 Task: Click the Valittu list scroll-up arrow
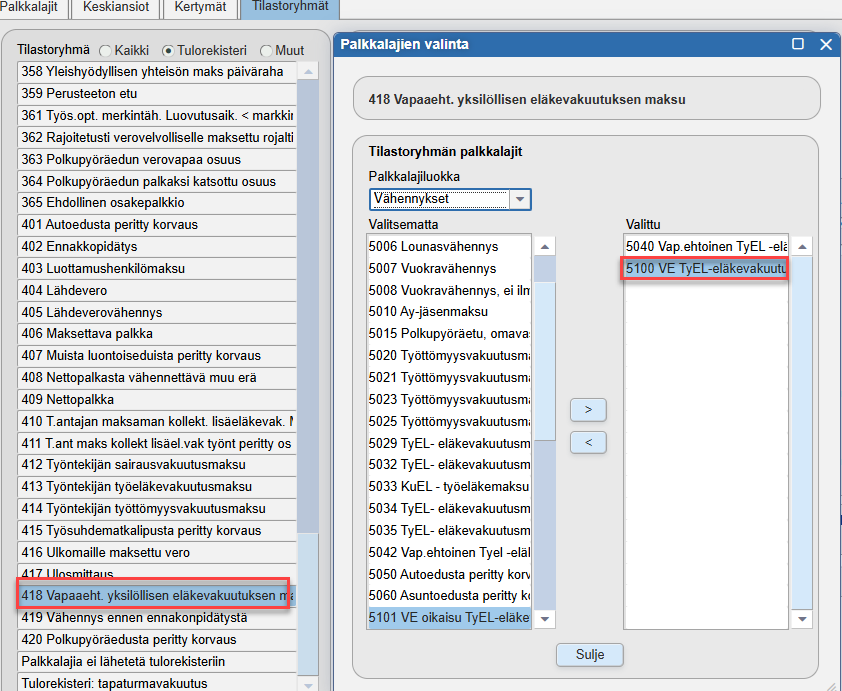(x=802, y=246)
